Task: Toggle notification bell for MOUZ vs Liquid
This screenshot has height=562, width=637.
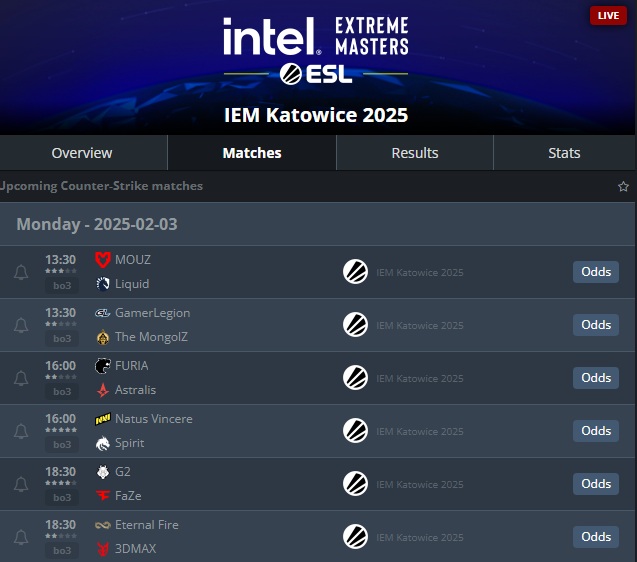Action: (x=21, y=272)
